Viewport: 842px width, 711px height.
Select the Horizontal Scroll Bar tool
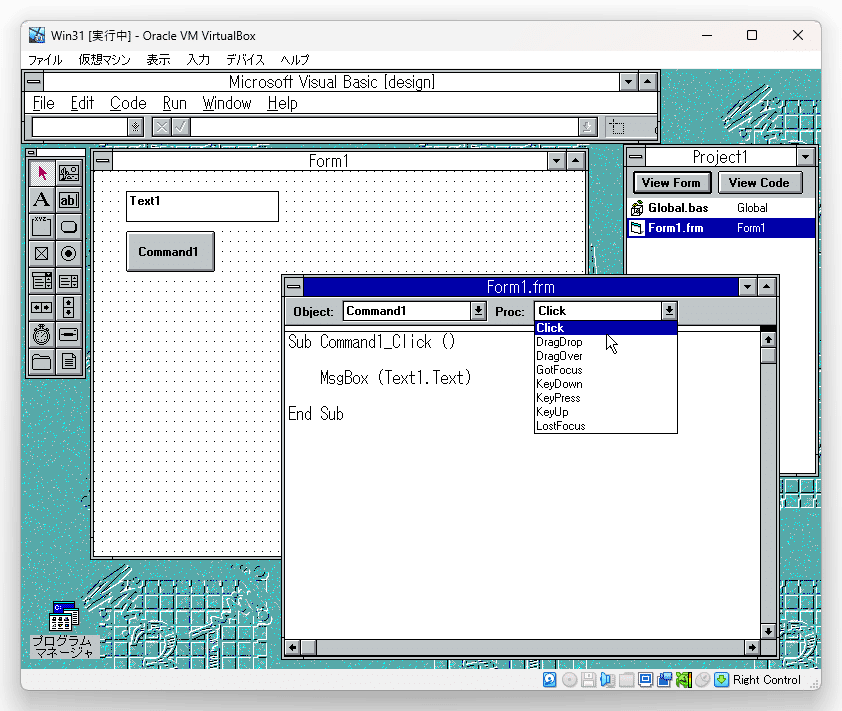[41, 308]
